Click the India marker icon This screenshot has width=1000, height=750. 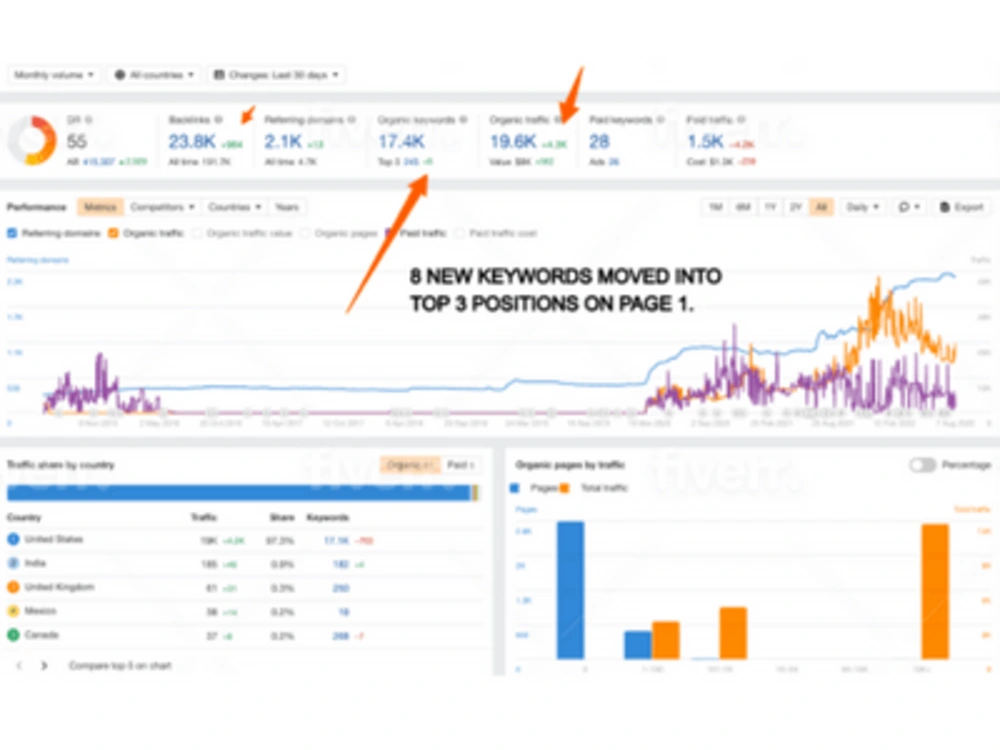pos(13,563)
